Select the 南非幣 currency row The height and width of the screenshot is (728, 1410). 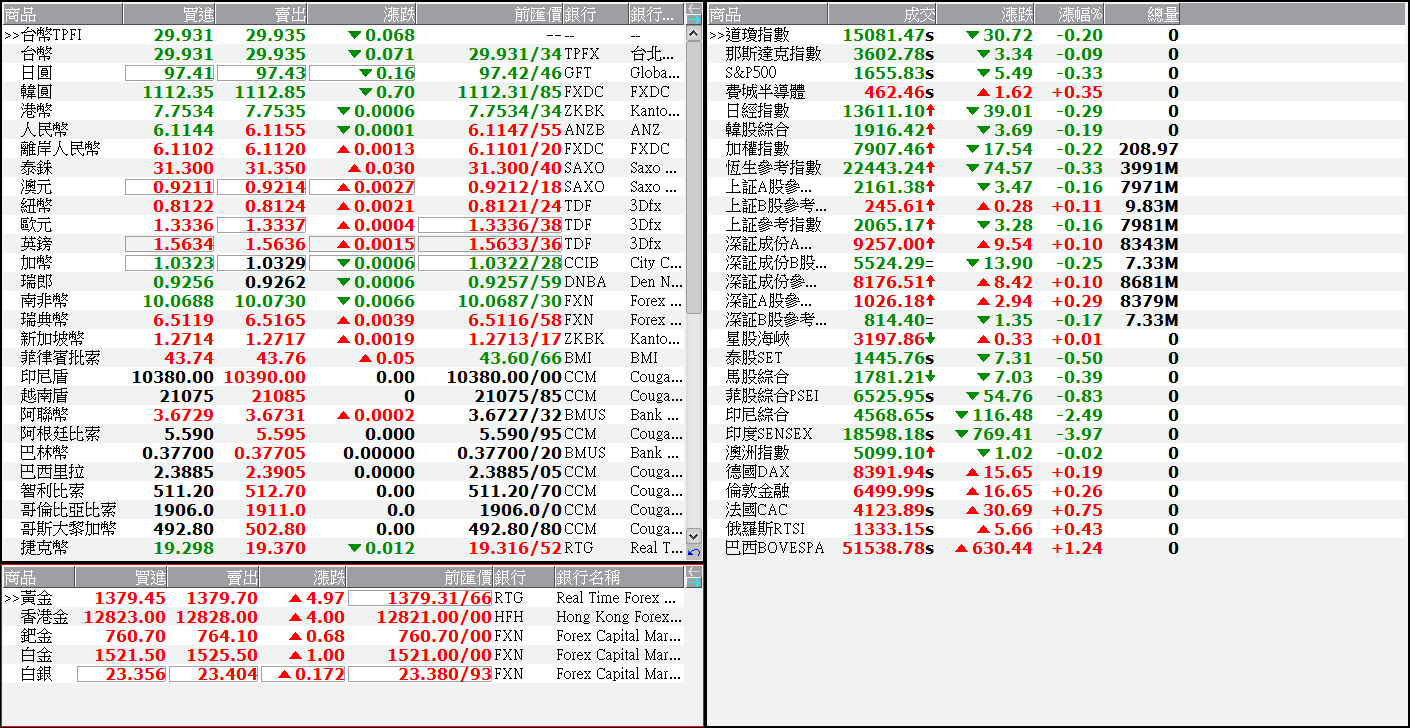point(344,301)
